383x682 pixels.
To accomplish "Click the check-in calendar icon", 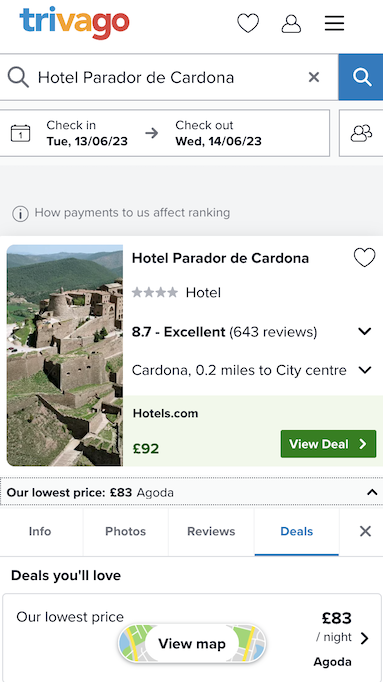I will click(x=20, y=133).
